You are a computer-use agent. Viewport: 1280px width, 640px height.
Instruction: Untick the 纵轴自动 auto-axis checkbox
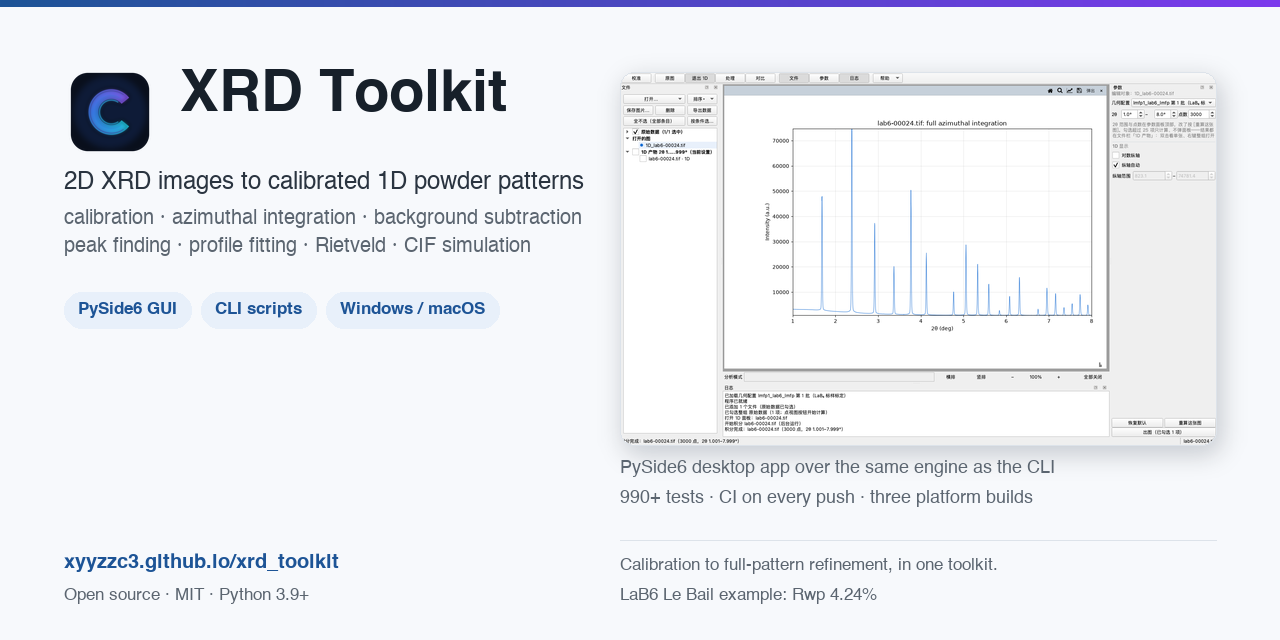pos(1116,165)
